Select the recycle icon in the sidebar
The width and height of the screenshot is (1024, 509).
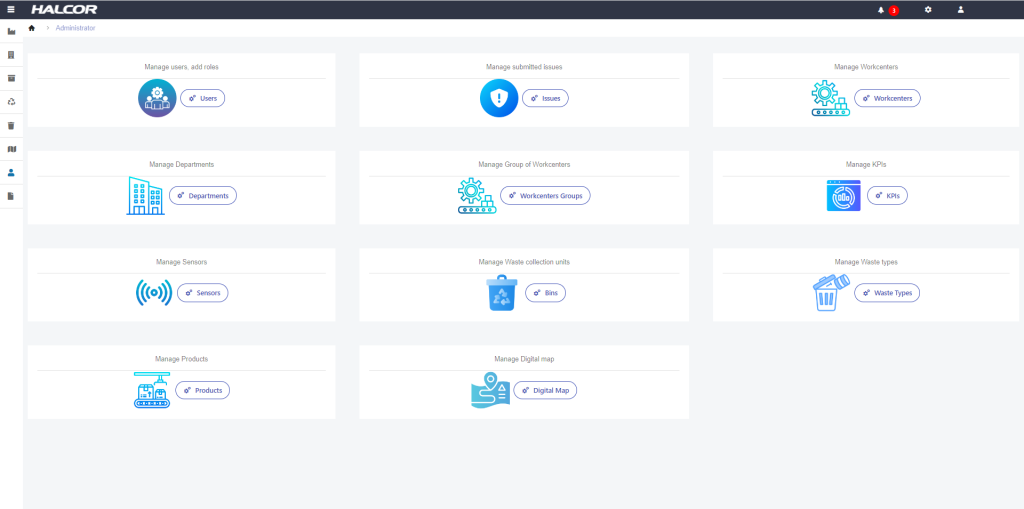click(11, 101)
